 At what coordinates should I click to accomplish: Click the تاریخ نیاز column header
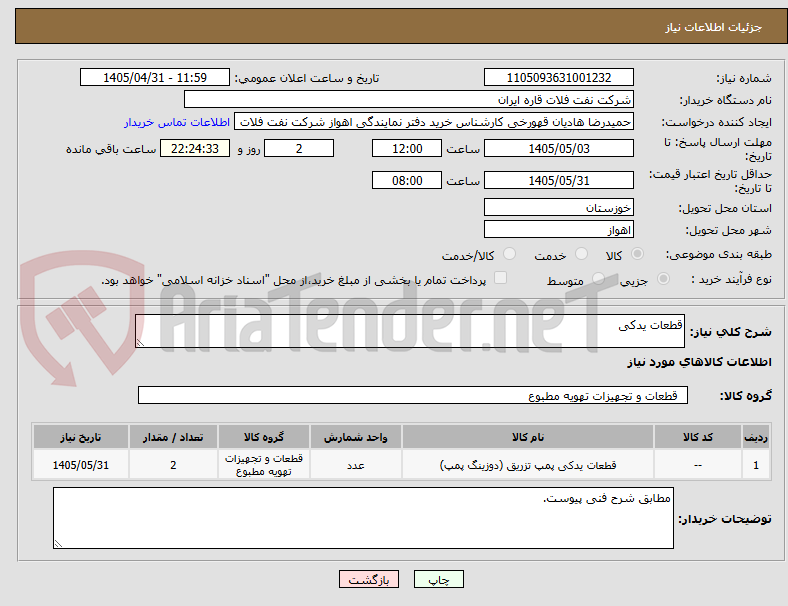pos(81,437)
